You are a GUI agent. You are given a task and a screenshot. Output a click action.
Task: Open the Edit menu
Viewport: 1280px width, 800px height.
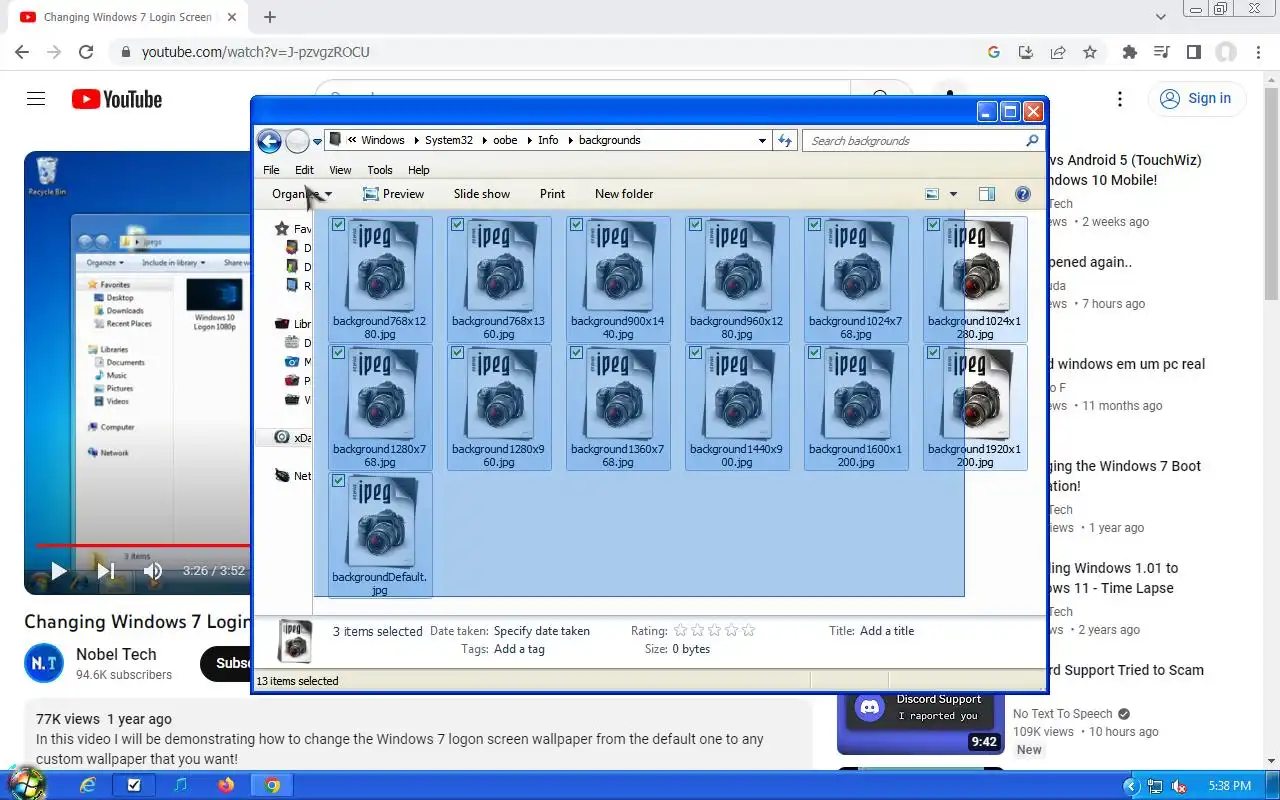[x=304, y=170]
